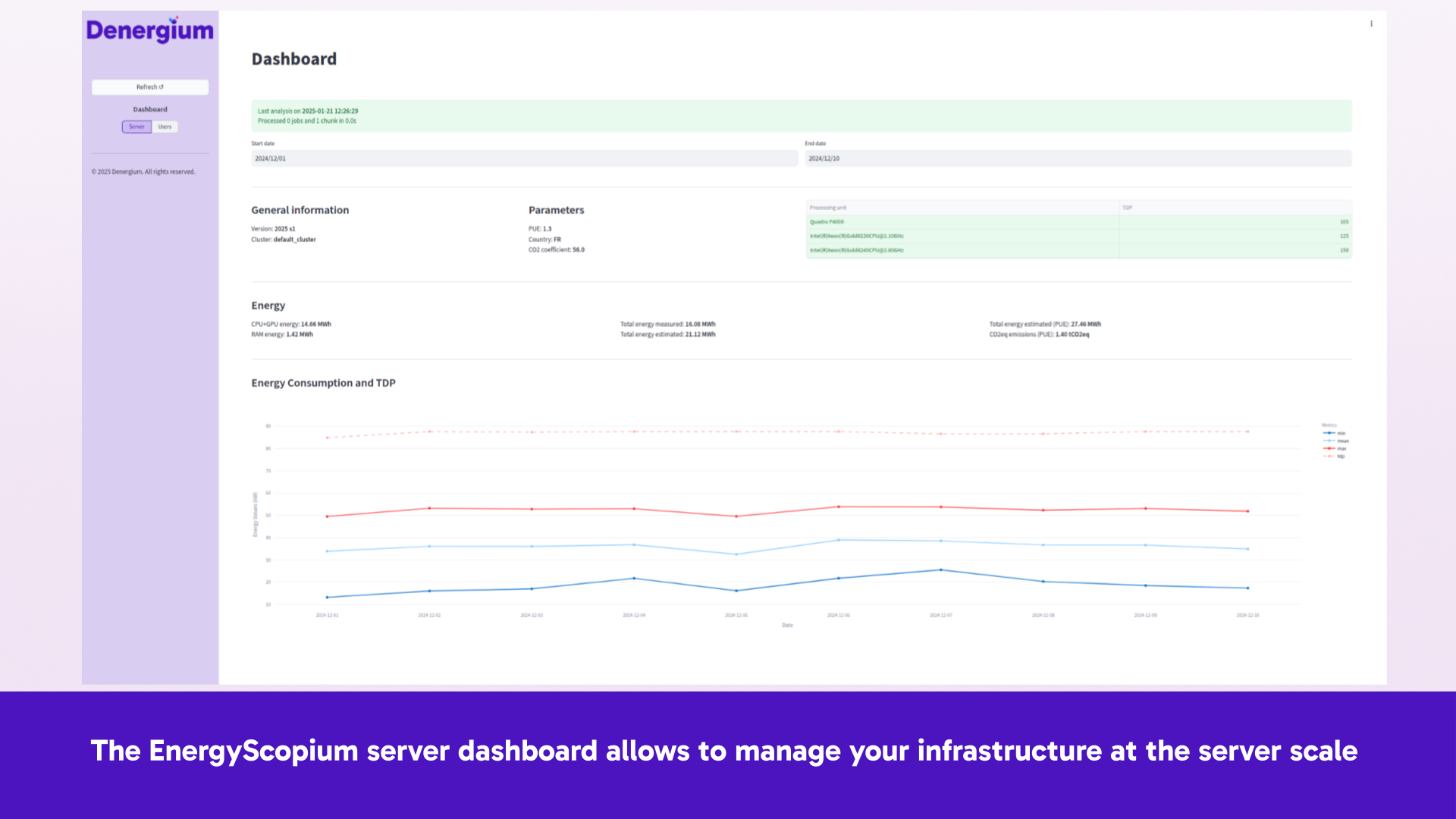Image resolution: width=1456 pixels, height=819 pixels.
Task: Click the PUE: 1.3 parameter
Action: pos(540,229)
